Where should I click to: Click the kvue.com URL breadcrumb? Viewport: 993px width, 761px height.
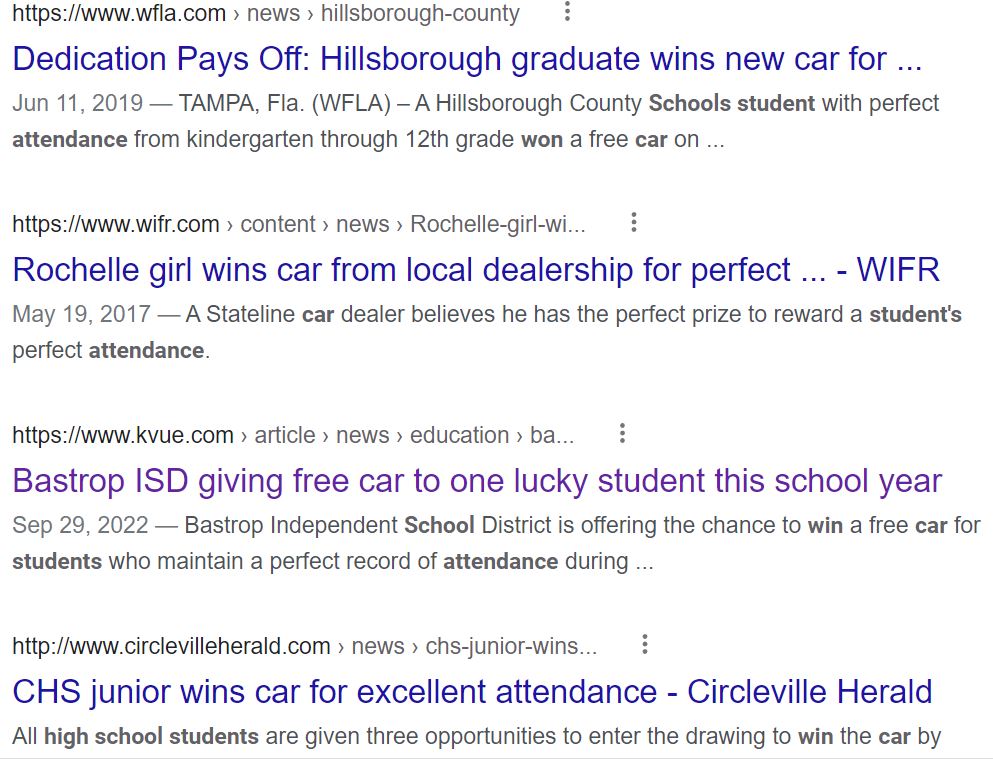[x=293, y=435]
